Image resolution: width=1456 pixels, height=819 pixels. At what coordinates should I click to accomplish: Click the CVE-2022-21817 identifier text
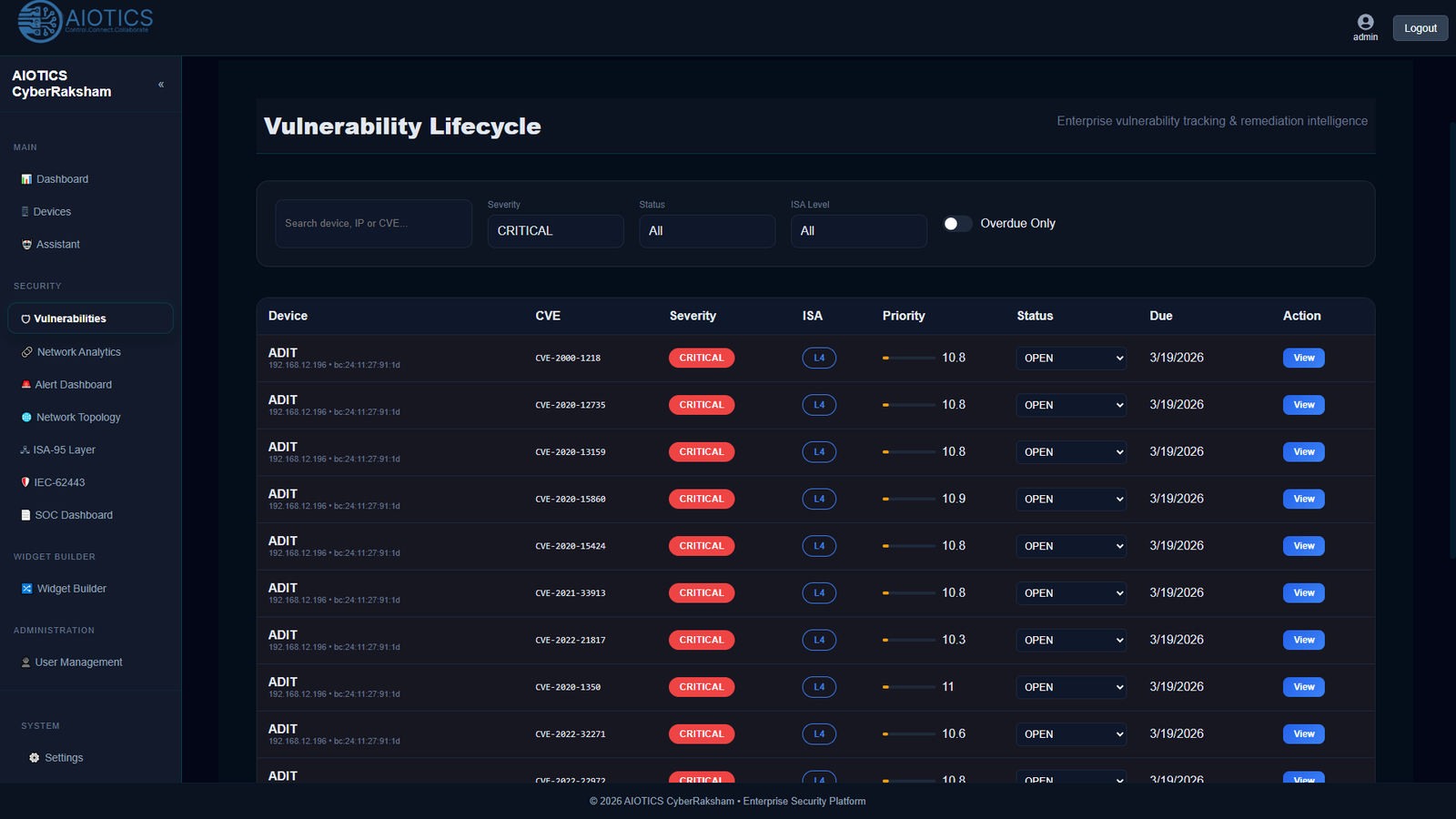(571, 641)
